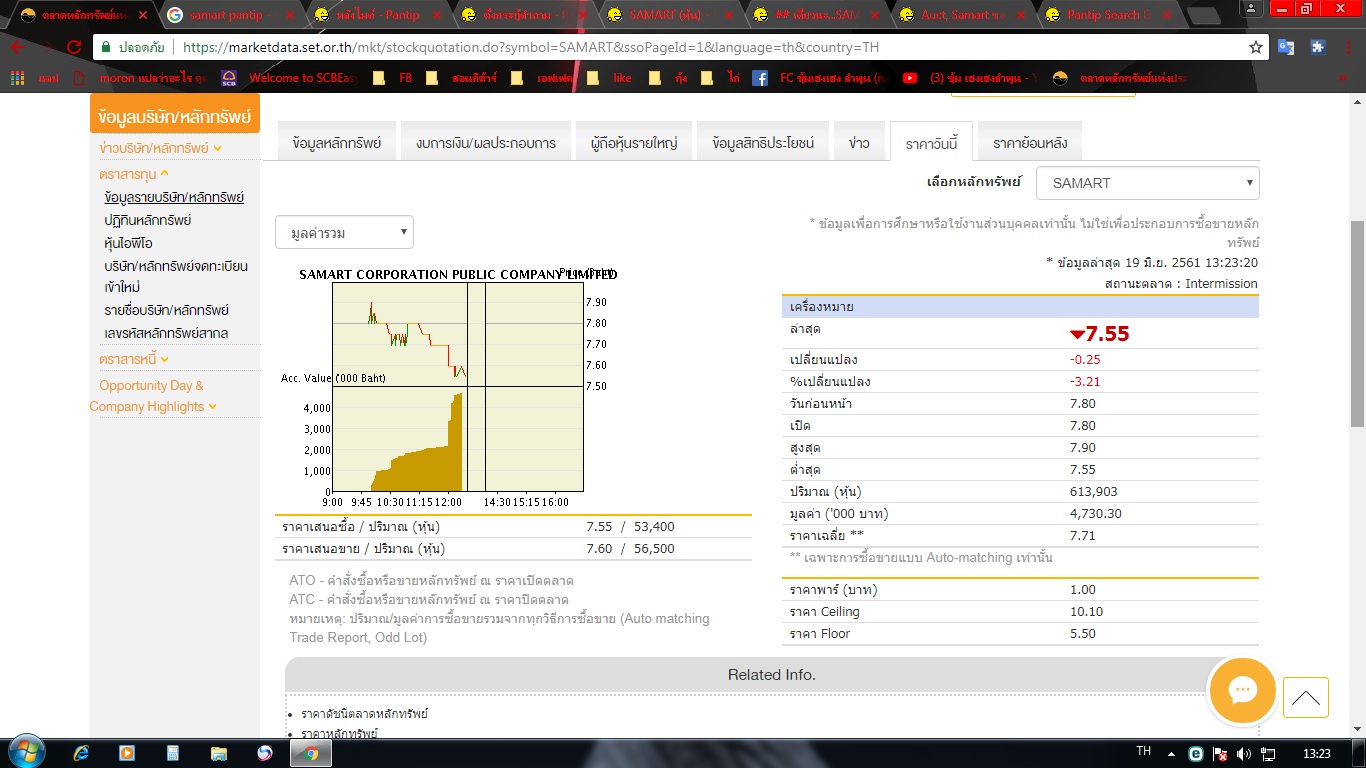This screenshot has height=768, width=1366.
Task: Switch to the 'samart pantip' browser tab
Action: click(x=233, y=15)
